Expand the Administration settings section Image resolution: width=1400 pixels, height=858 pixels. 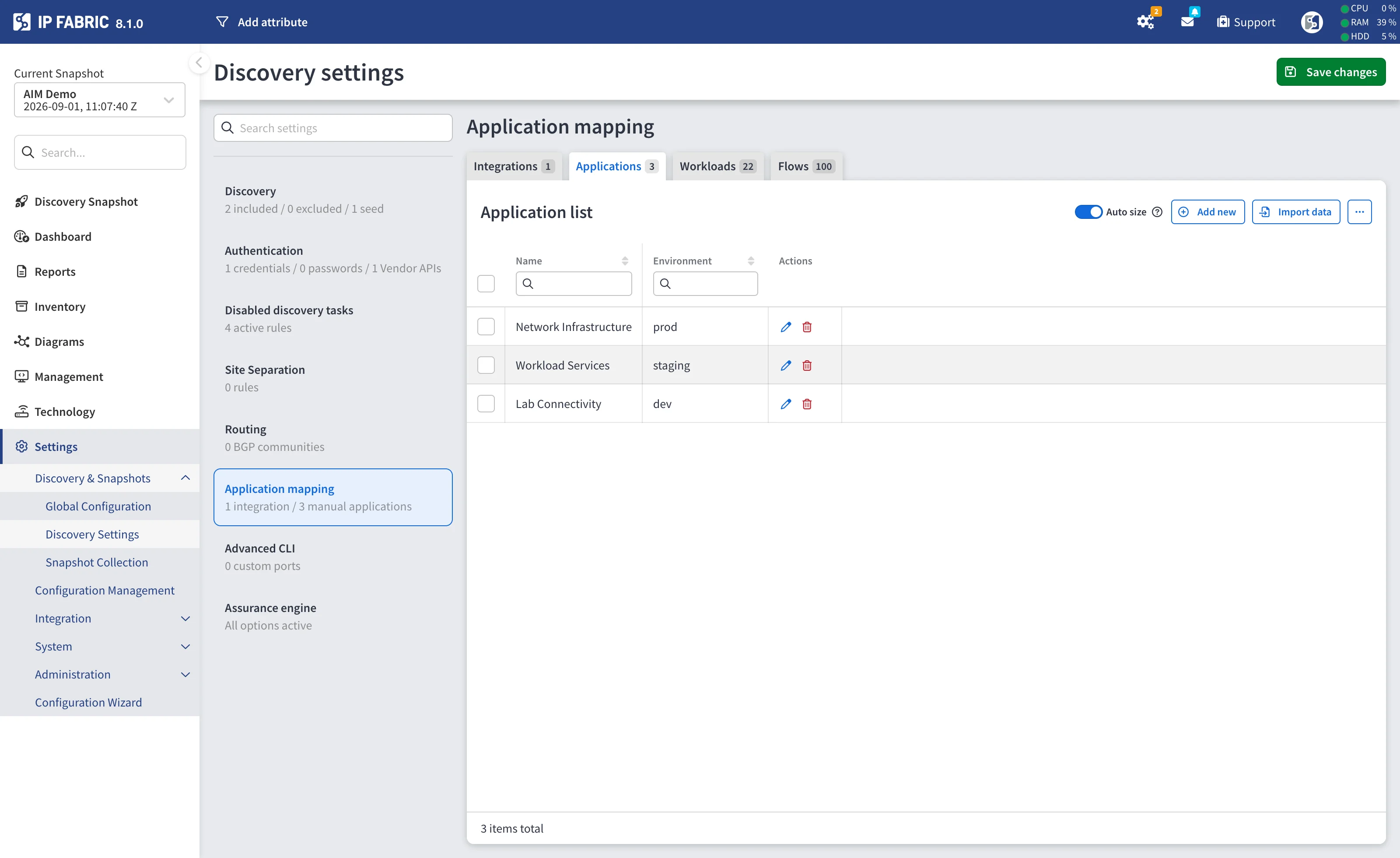(x=185, y=674)
